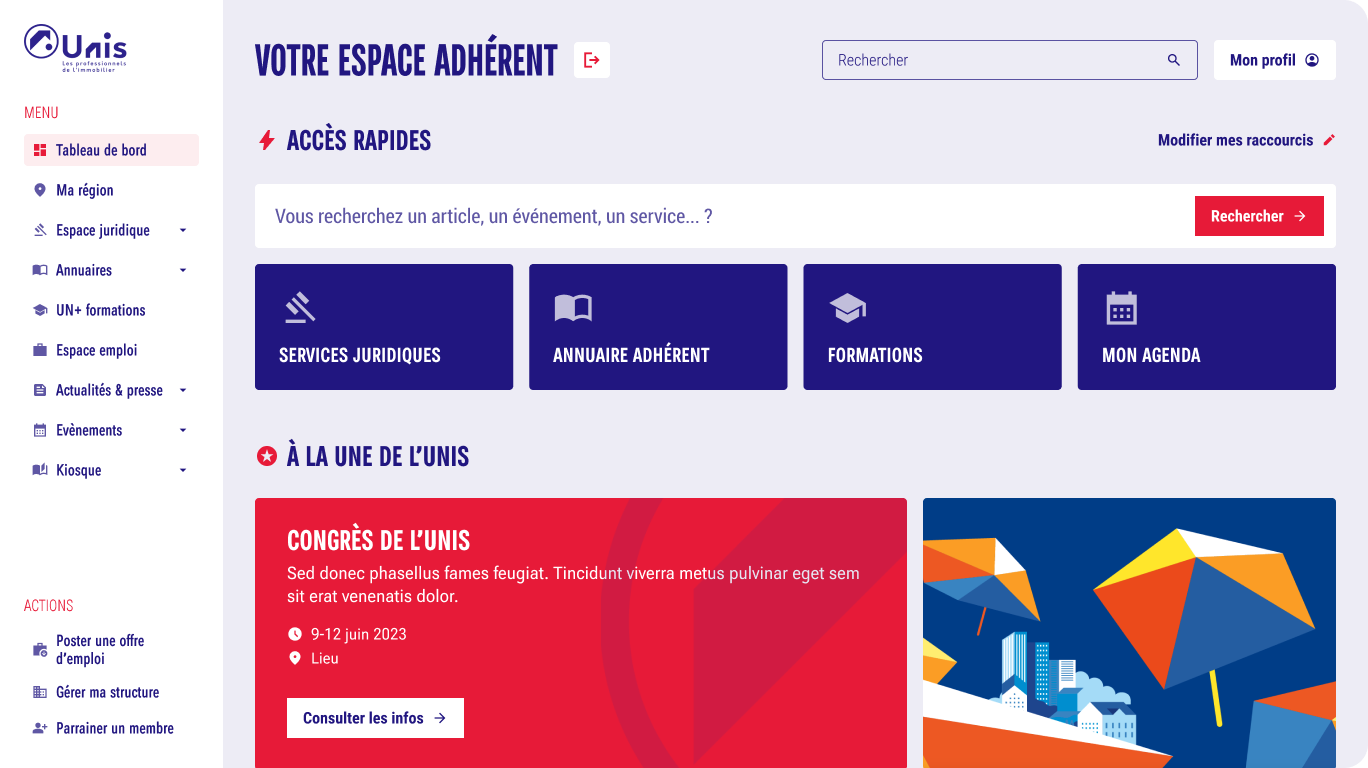The width and height of the screenshot is (1368, 768).
Task: Open the Services Juridiques shortcut tile
Action: [384, 327]
